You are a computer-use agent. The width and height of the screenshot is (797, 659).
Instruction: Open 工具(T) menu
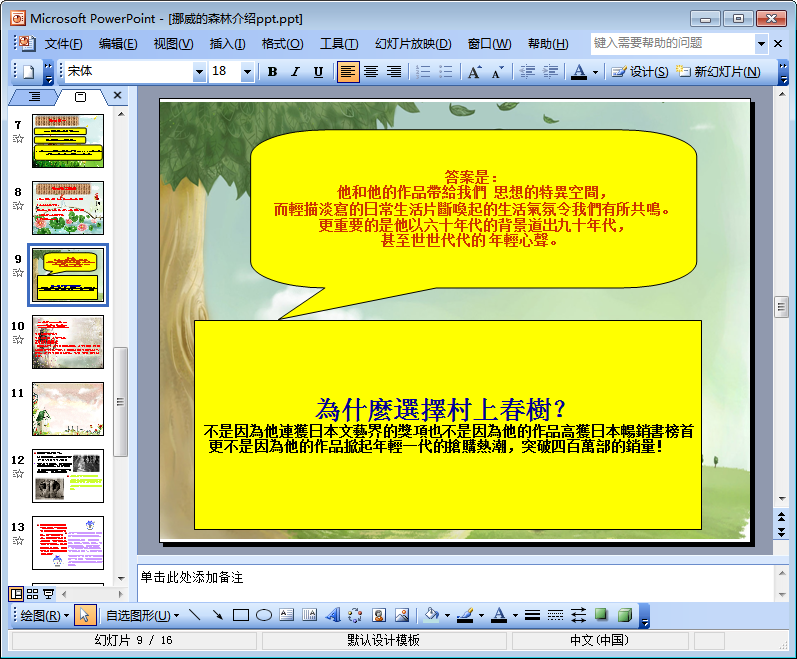[339, 44]
